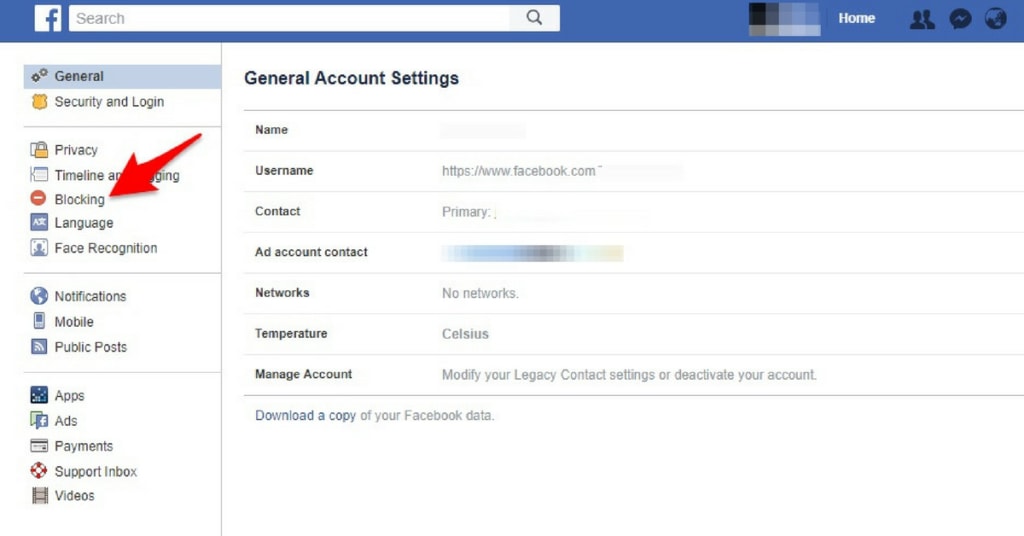Go to Privacy settings
This screenshot has width=1024, height=536.
pos(76,150)
